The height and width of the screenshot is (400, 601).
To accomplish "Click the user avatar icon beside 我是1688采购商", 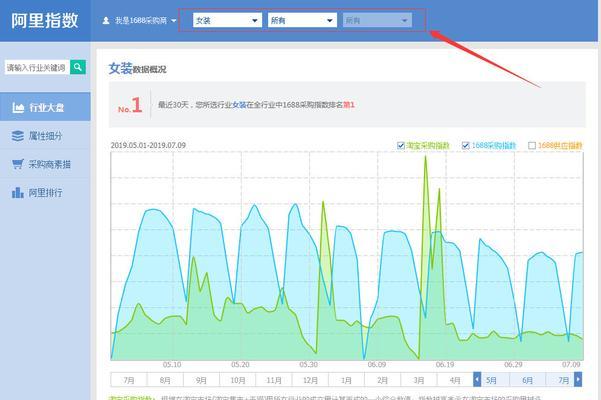I will [106, 21].
